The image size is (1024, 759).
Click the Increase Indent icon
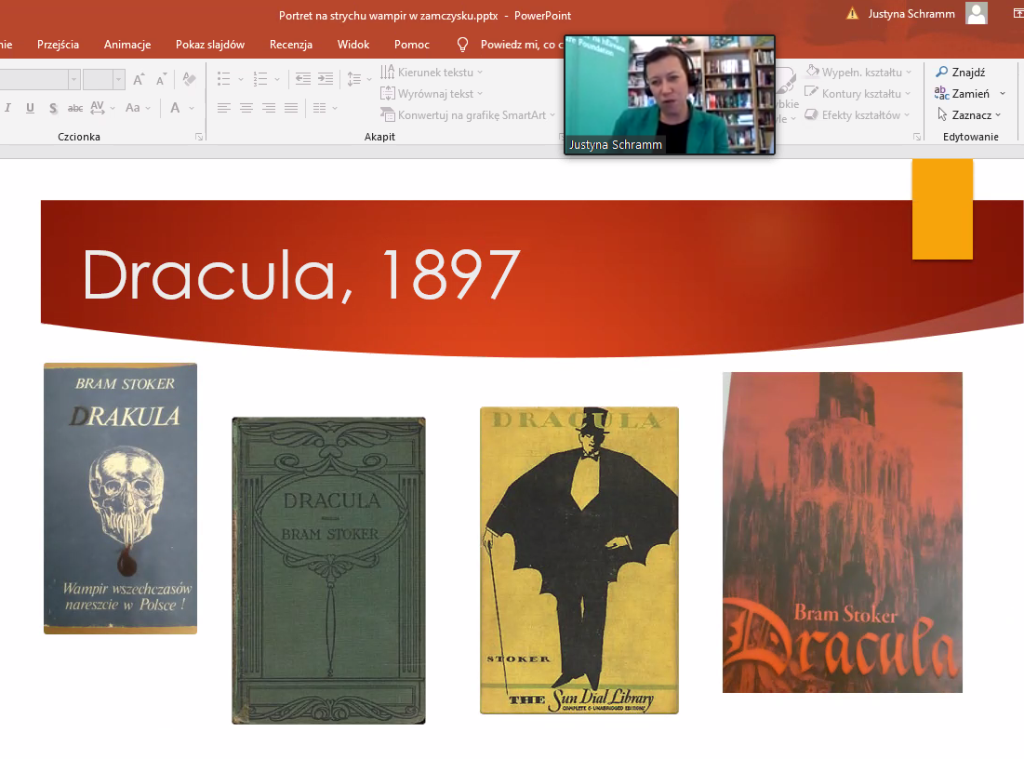[x=324, y=79]
